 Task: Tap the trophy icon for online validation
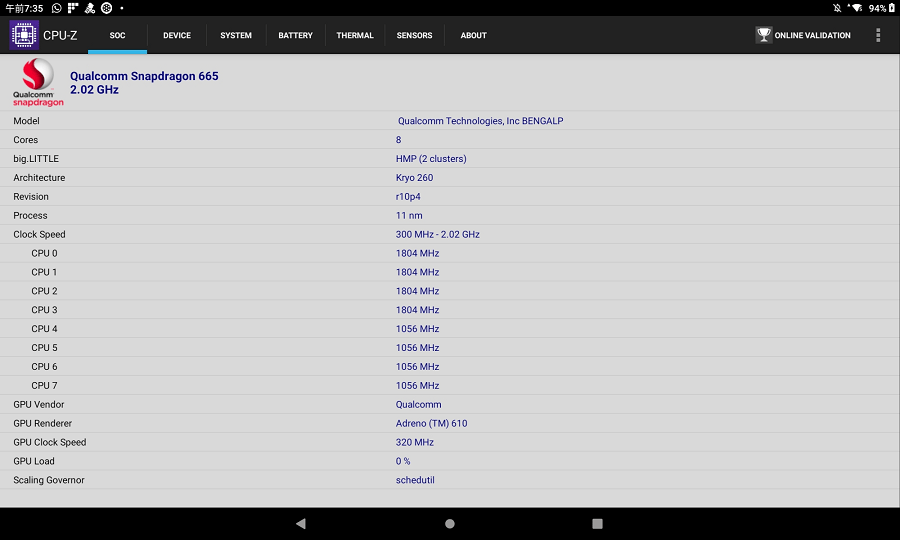coord(763,35)
